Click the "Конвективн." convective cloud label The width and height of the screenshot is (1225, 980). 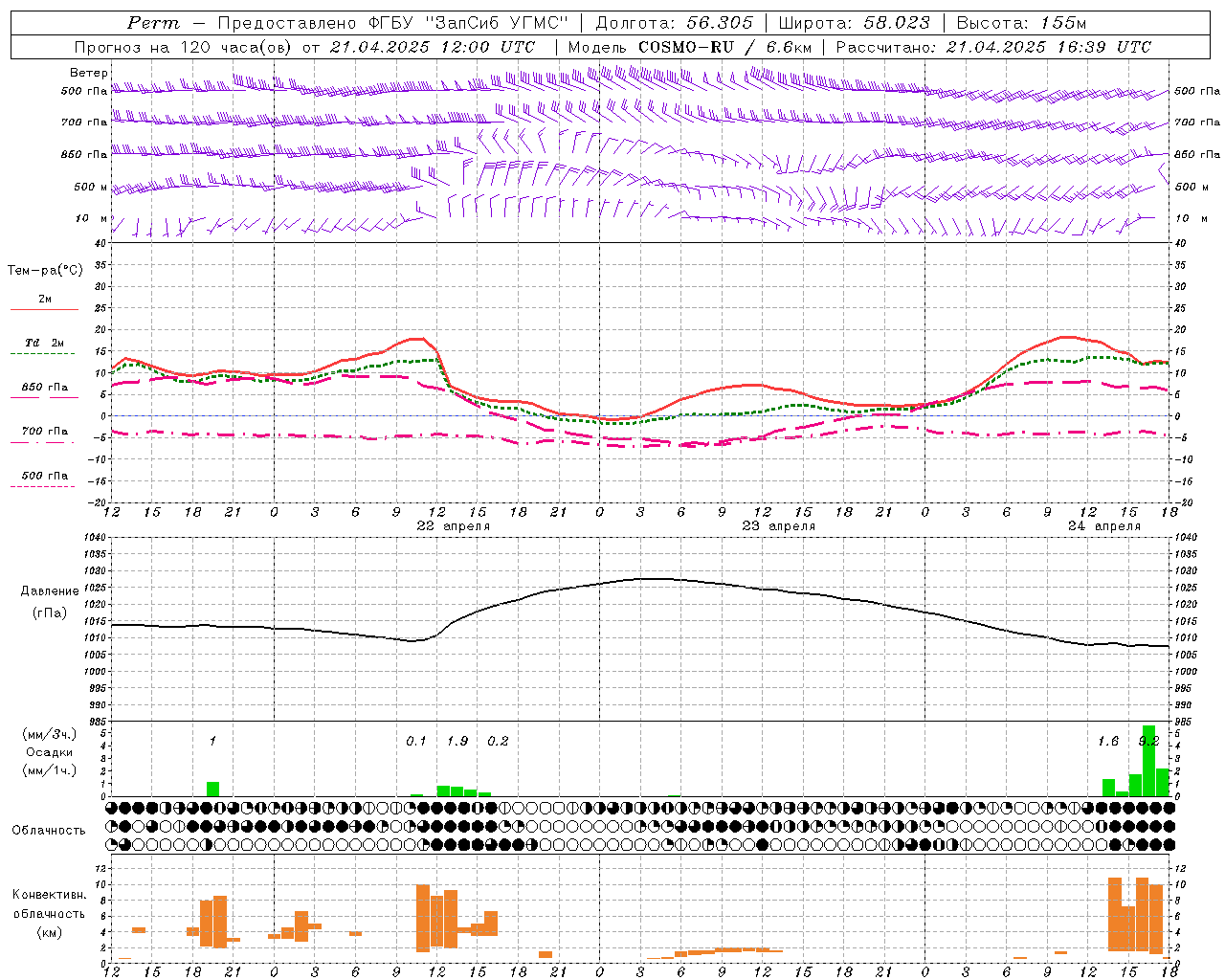49,895
